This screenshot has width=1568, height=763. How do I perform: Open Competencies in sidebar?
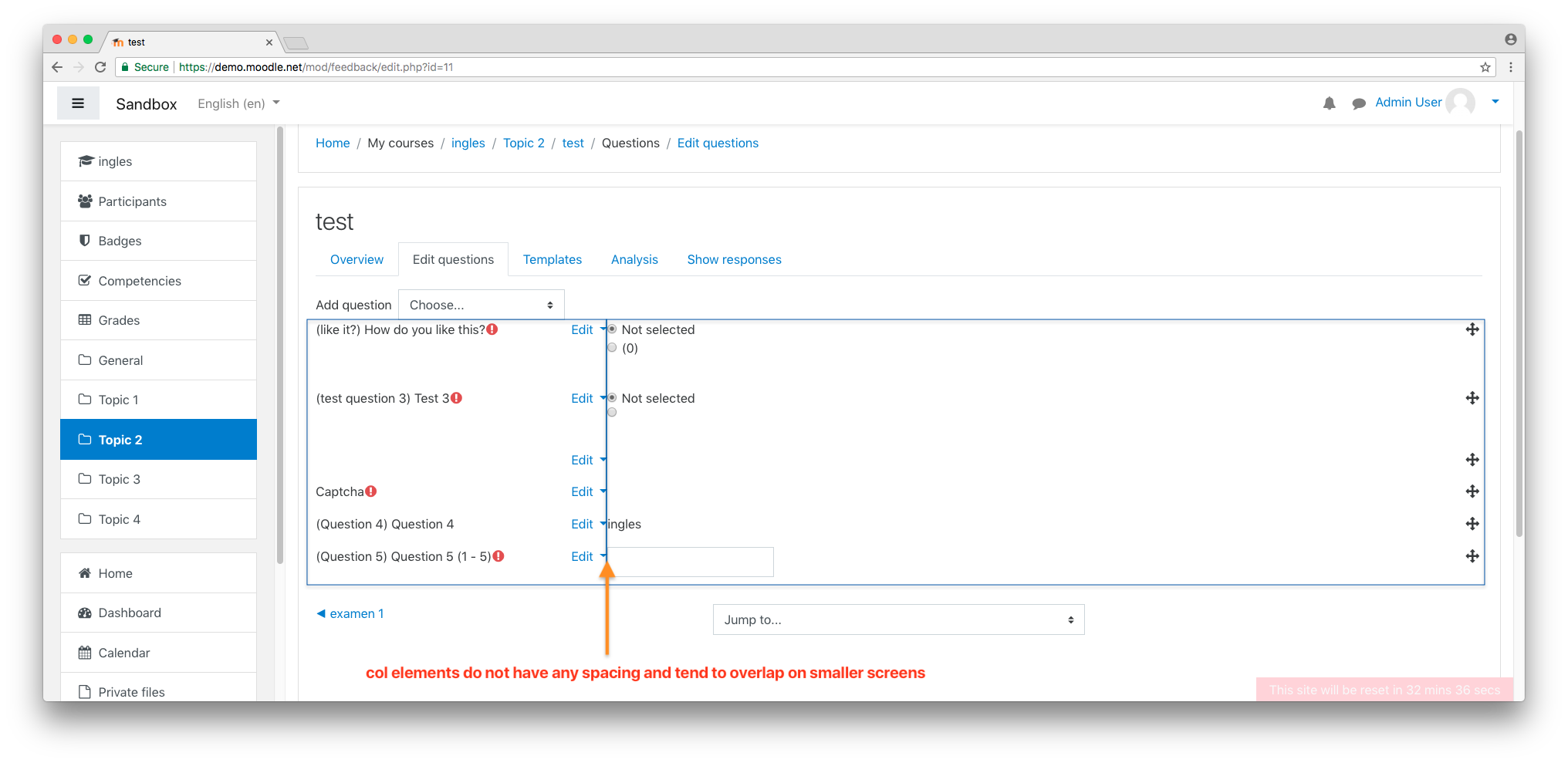(158, 281)
